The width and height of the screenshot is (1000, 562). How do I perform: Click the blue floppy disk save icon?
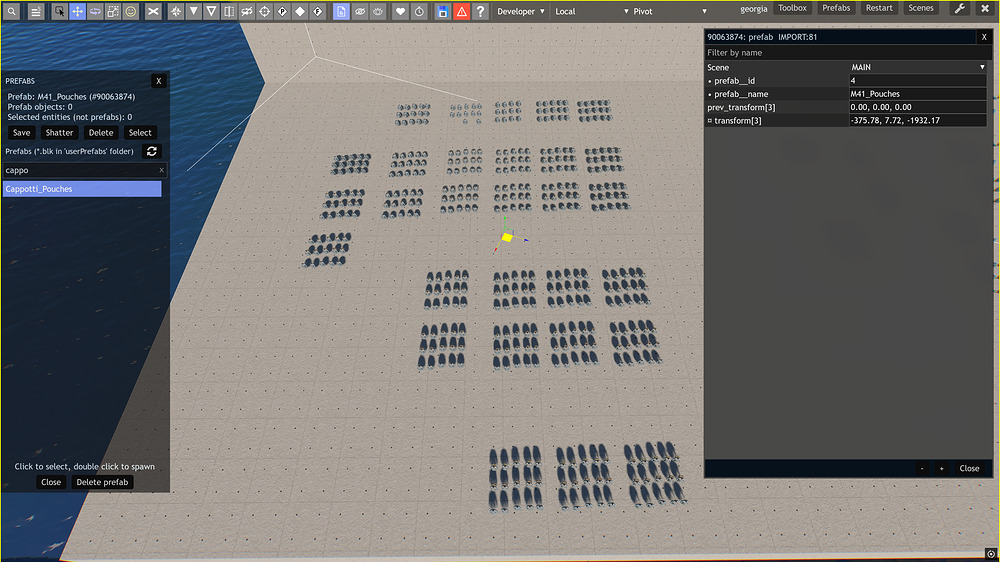[443, 11]
